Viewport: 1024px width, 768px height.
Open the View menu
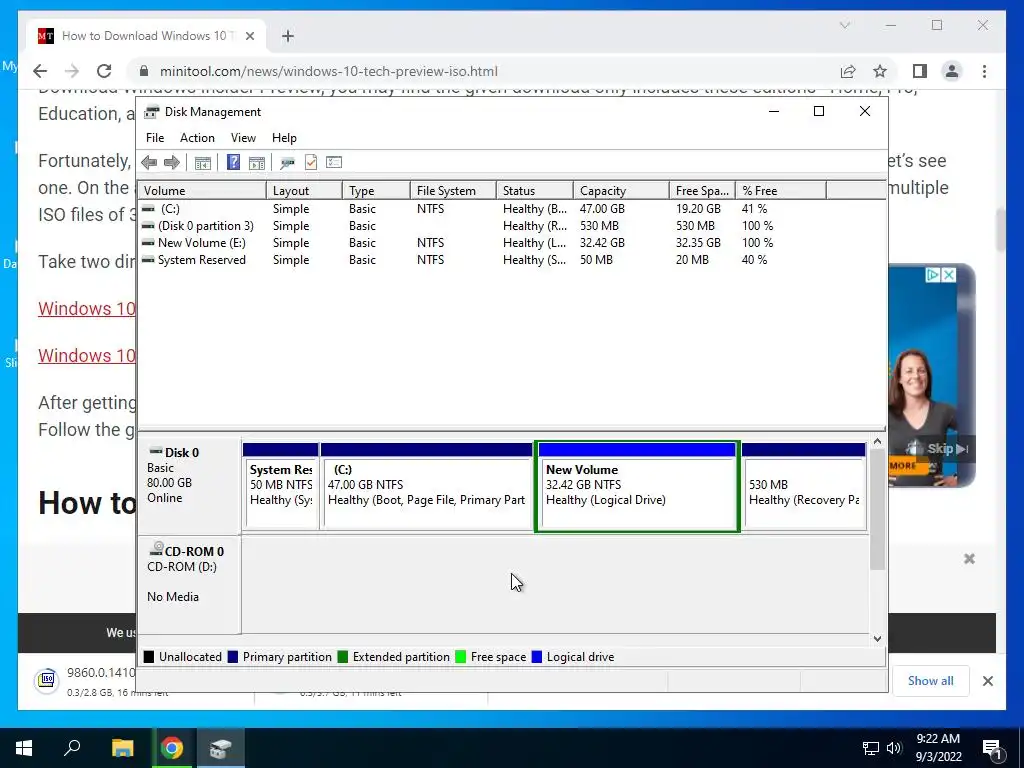pos(243,138)
